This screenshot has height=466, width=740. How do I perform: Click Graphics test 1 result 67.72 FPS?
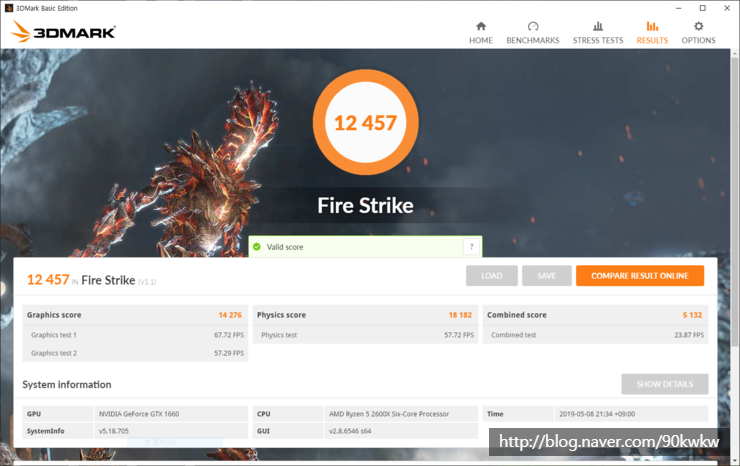229,335
